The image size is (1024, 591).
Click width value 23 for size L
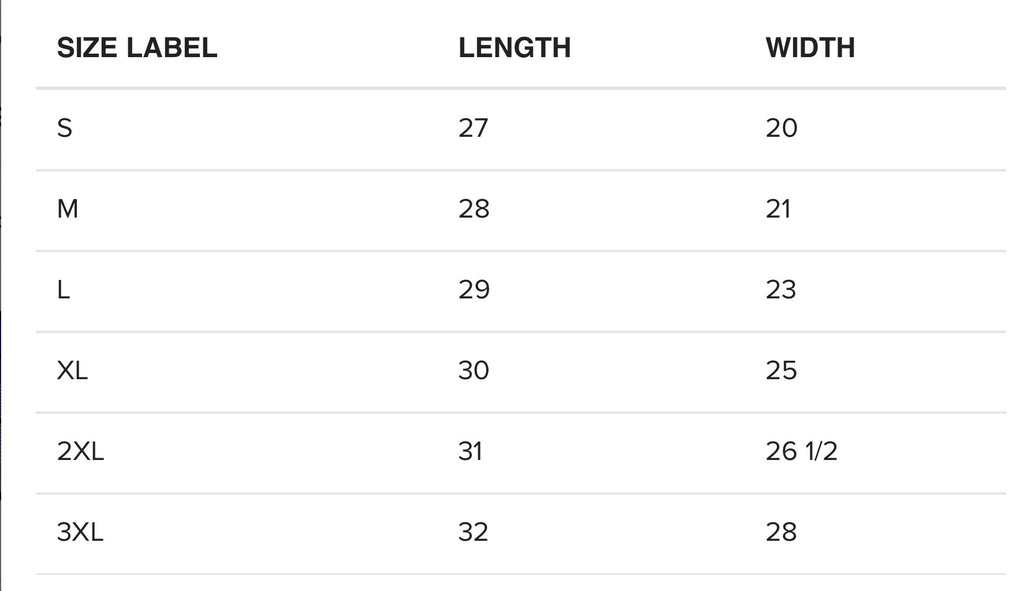click(781, 290)
